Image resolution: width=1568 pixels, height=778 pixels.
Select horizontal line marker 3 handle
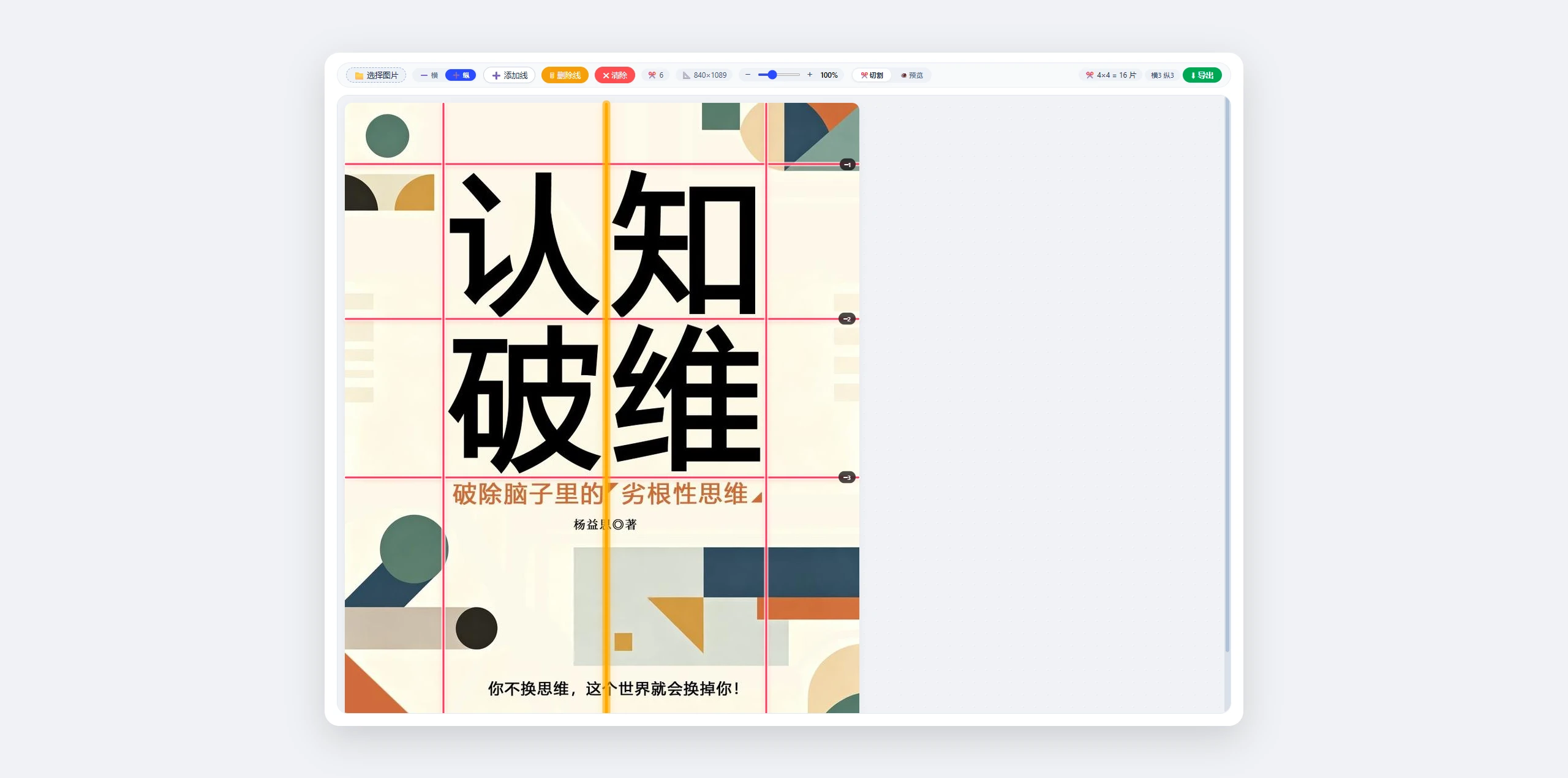point(847,477)
